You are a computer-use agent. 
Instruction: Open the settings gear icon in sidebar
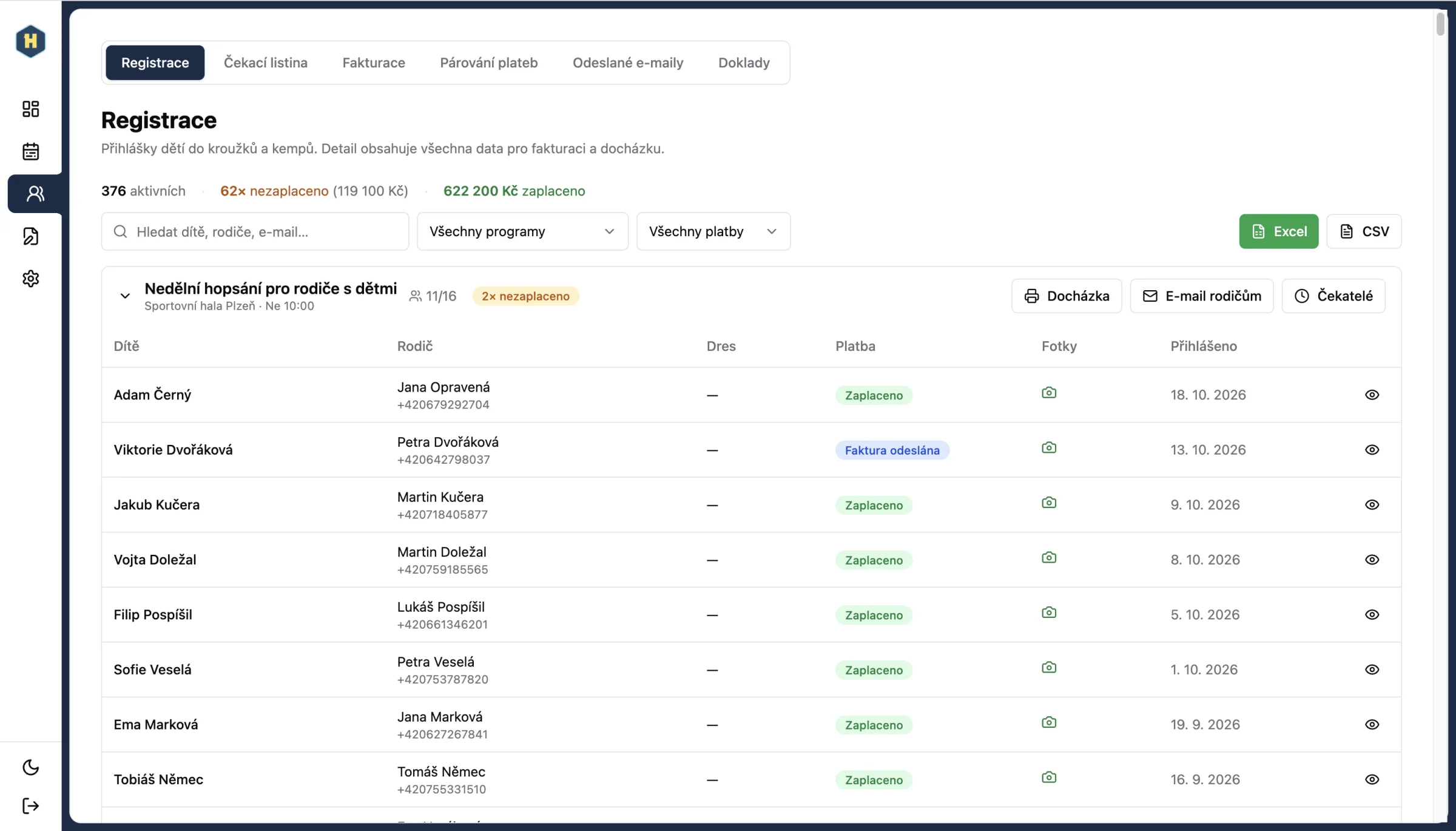coord(30,279)
